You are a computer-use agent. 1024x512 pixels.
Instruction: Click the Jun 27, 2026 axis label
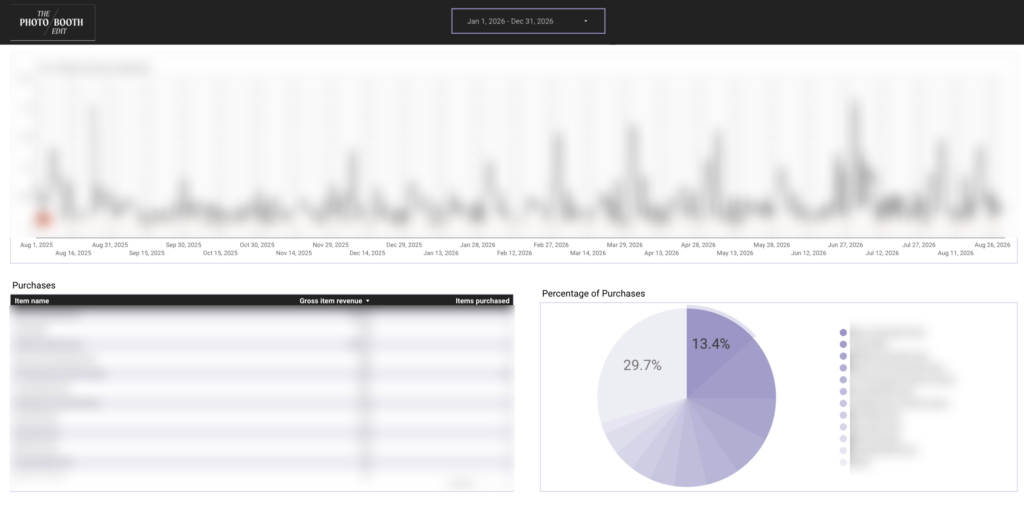coord(845,245)
